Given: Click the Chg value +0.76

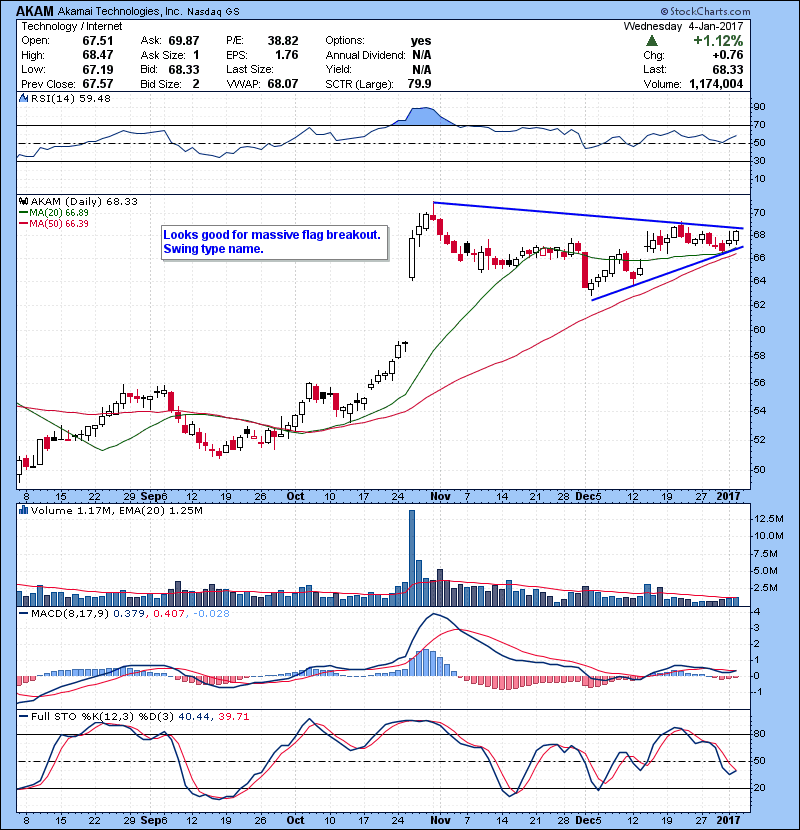Looking at the screenshot, I should point(727,55).
